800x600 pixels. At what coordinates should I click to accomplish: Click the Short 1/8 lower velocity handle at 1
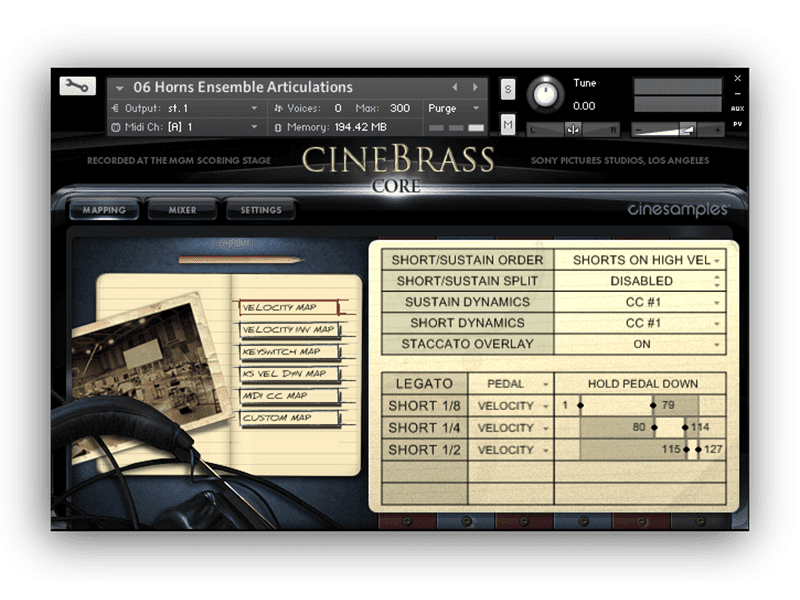(580, 405)
